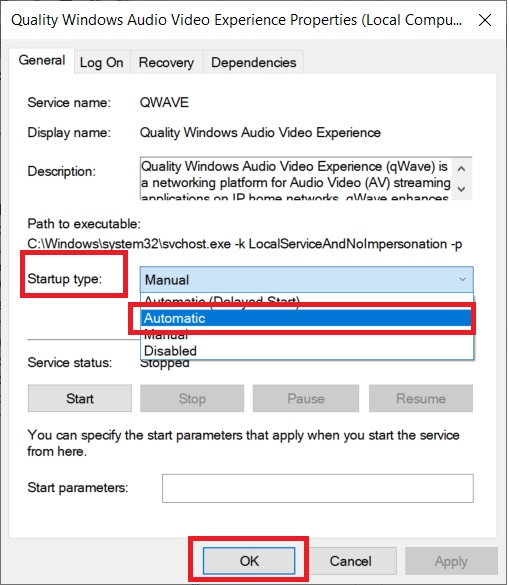Click the Startup type label
This screenshot has width=509, height=585.
[x=65, y=279]
